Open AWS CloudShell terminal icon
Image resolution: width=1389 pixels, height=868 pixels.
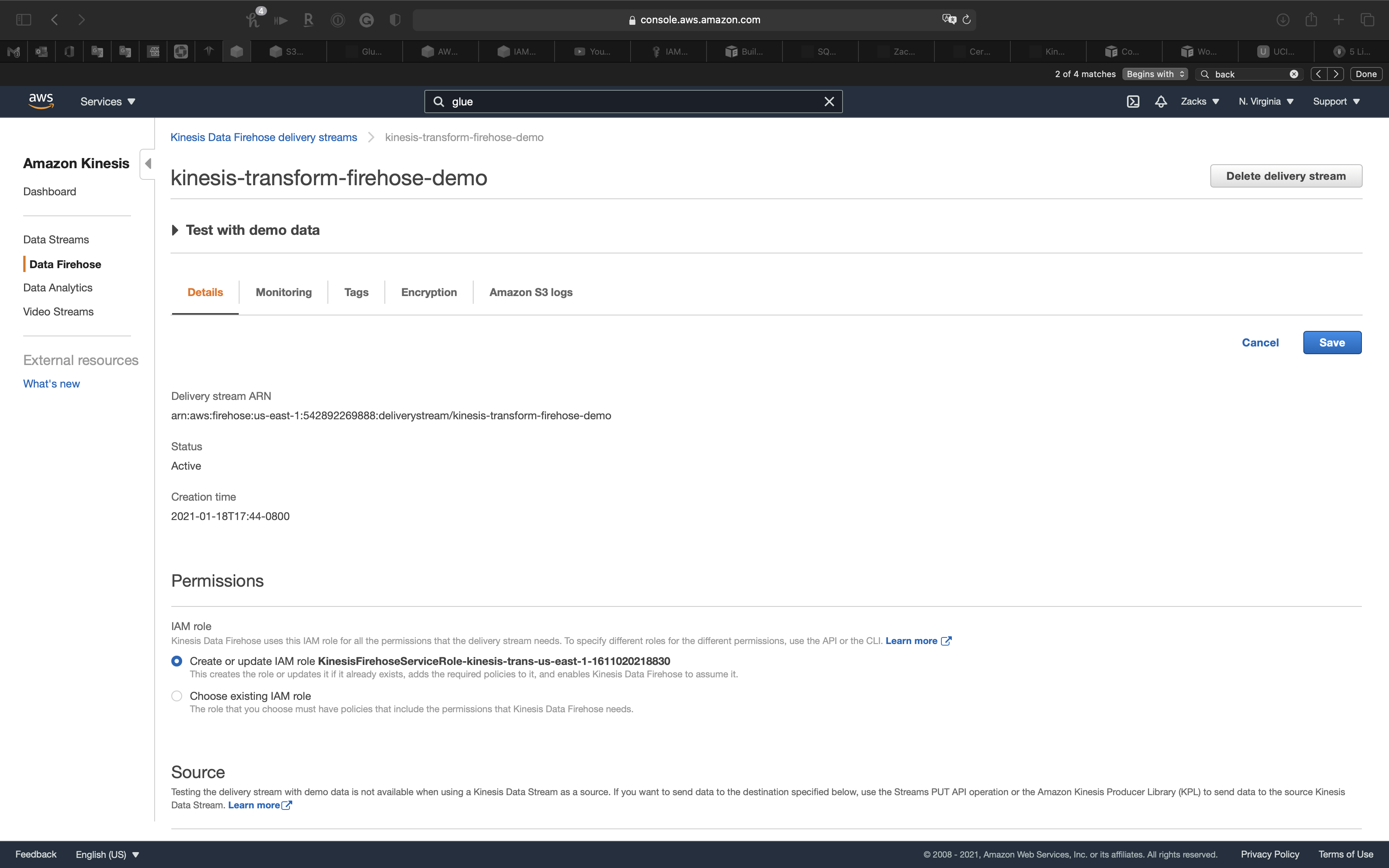pos(1132,102)
